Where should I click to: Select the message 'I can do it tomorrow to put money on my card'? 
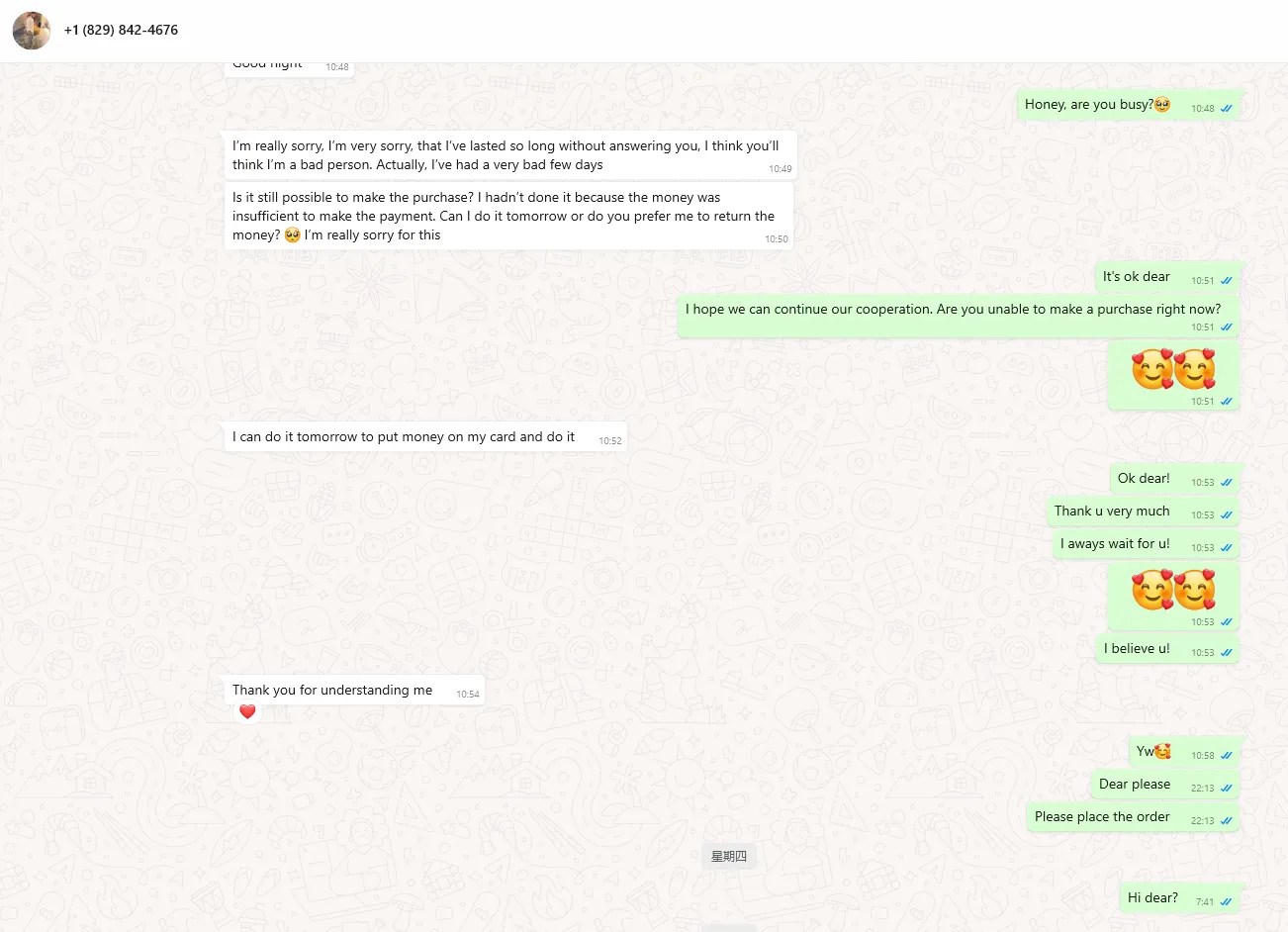[x=425, y=437]
